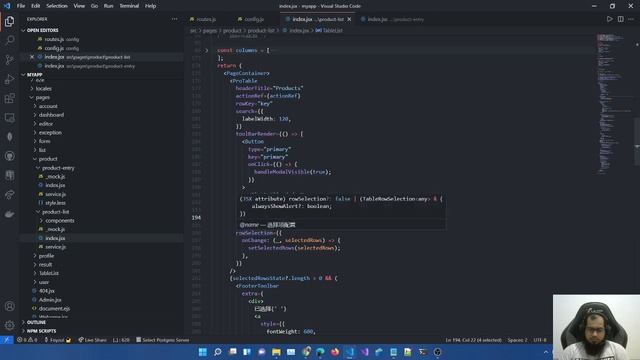The width and height of the screenshot is (640, 360).
Task: Open the Selection menu
Action: (x=57, y=6)
